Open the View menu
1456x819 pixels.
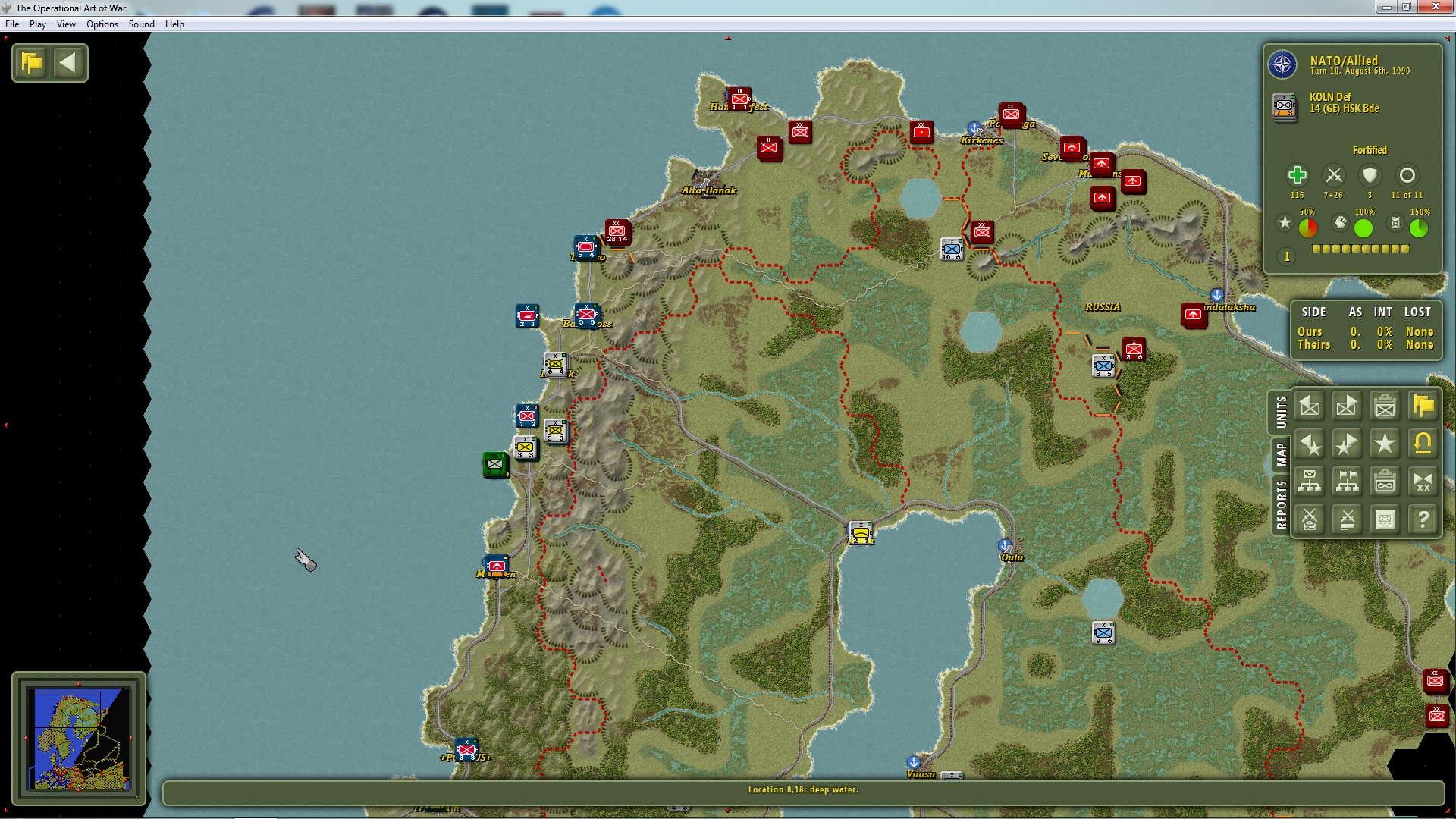coord(66,24)
